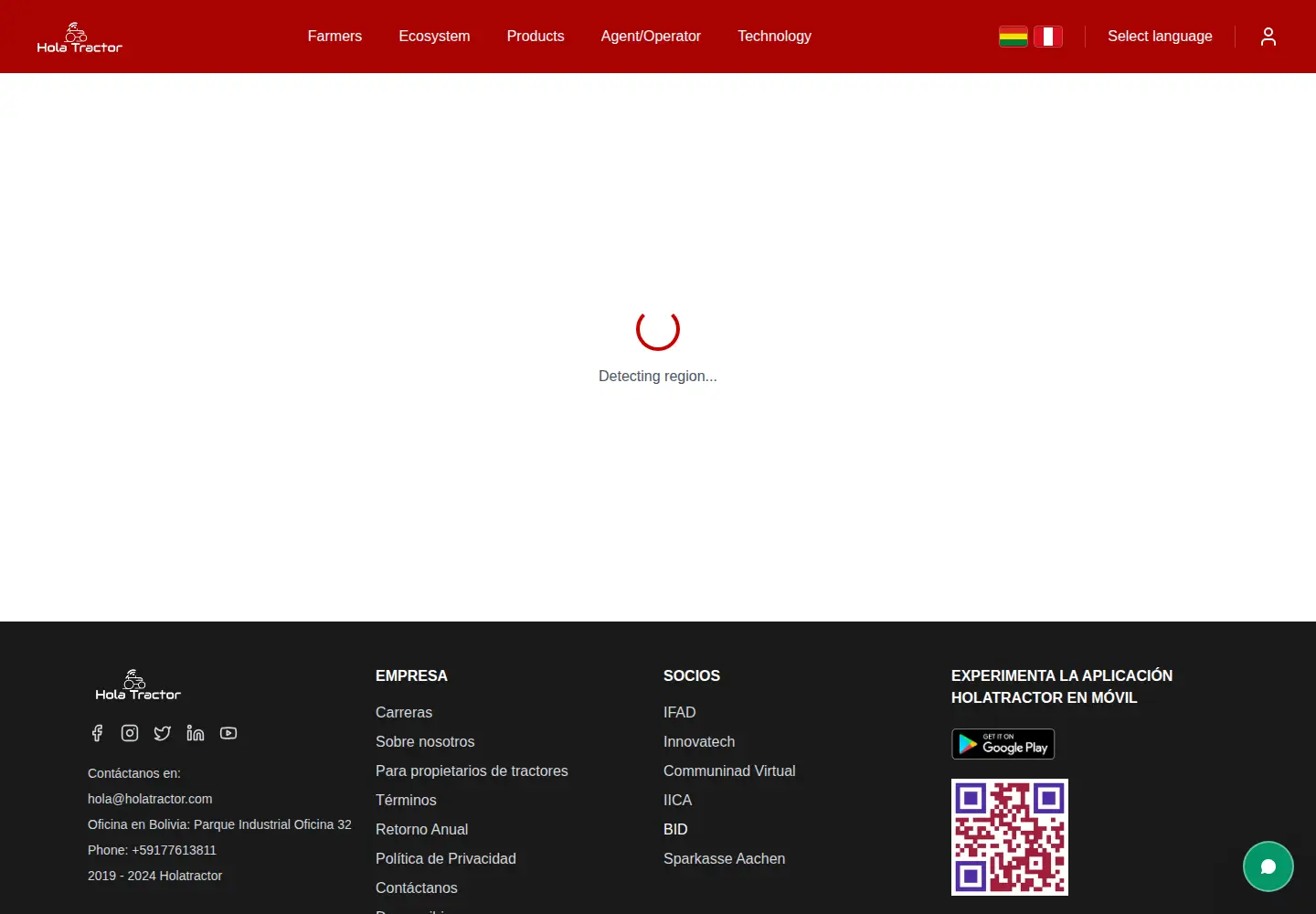
Task: Click the red loading spinner
Action: (x=658, y=329)
